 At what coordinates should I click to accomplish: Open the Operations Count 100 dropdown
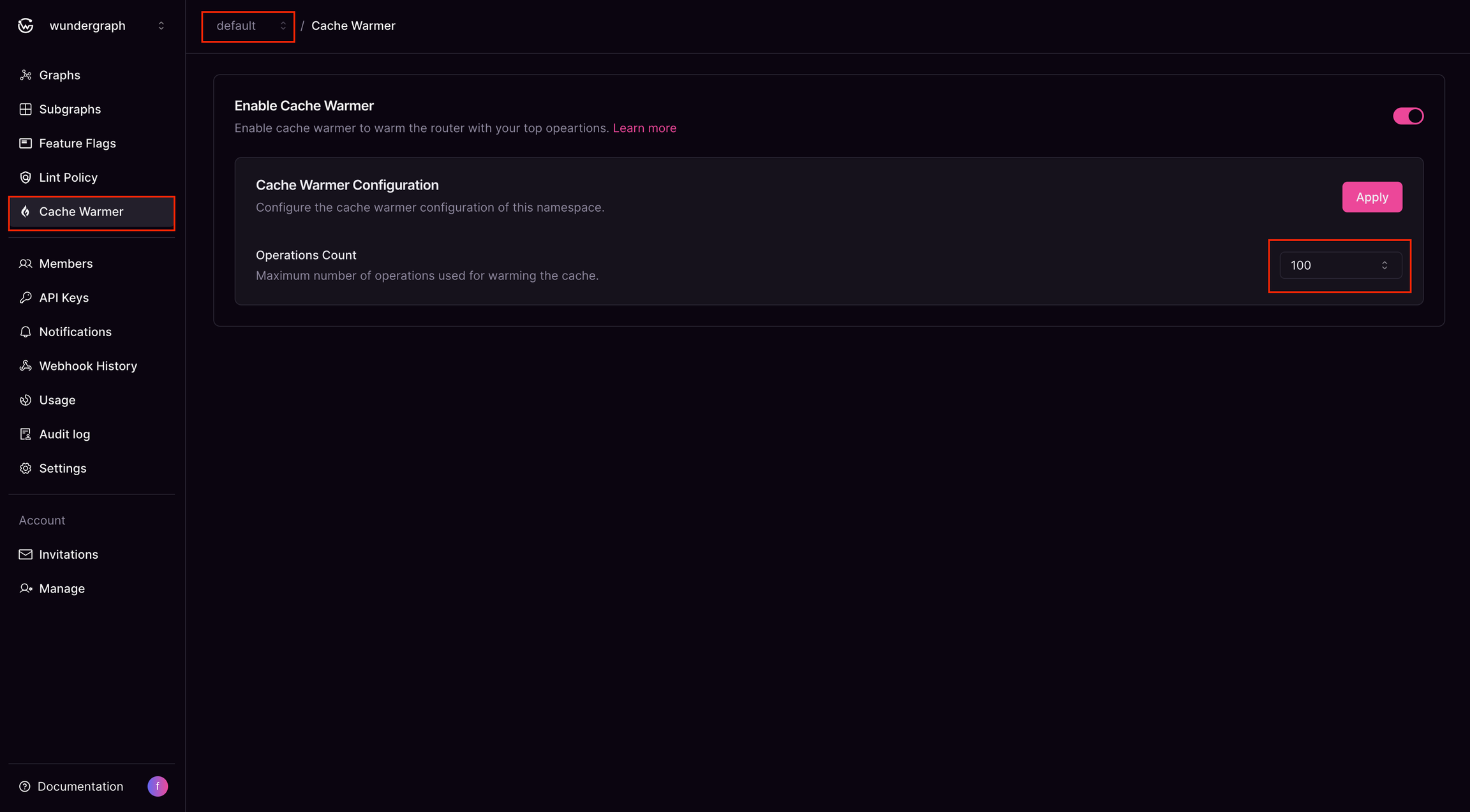tap(1340, 265)
